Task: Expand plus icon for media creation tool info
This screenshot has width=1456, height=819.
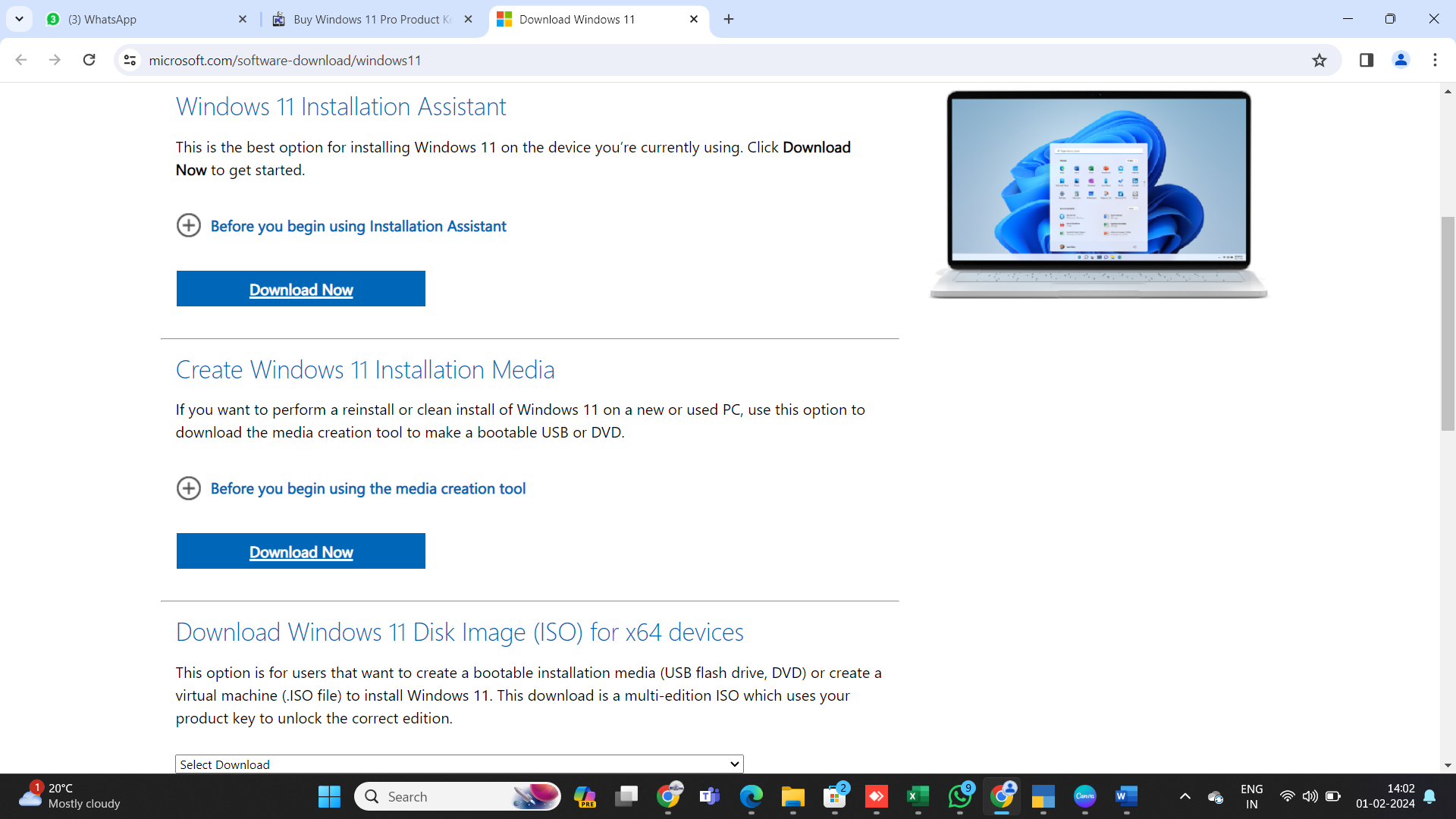Action: pyautogui.click(x=189, y=488)
